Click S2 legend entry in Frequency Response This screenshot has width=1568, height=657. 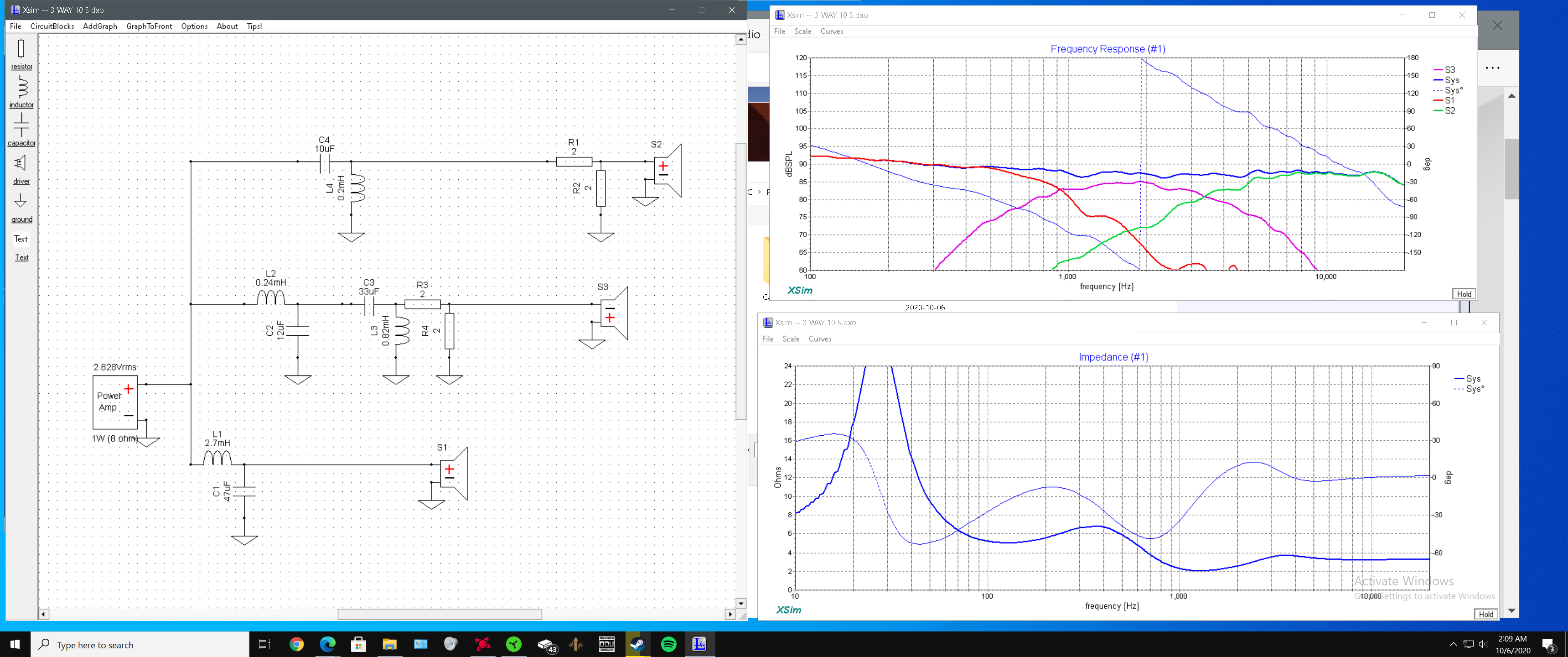point(1444,111)
